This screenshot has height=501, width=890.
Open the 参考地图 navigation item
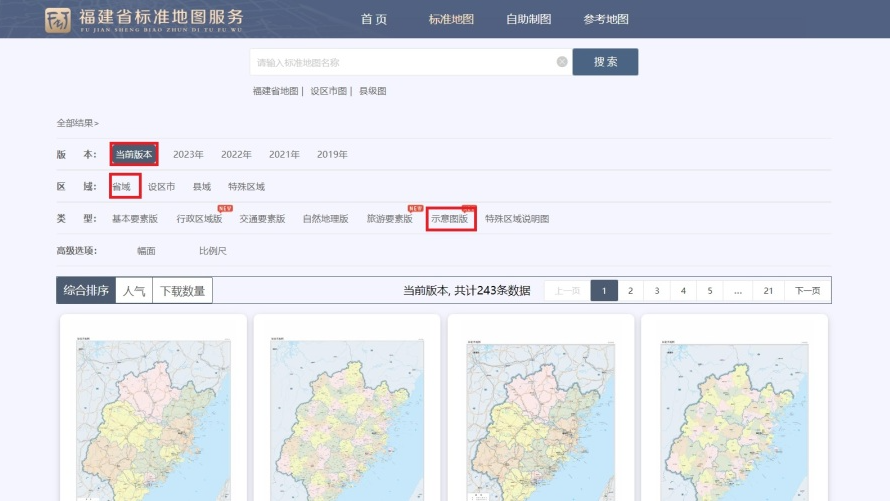coord(606,19)
